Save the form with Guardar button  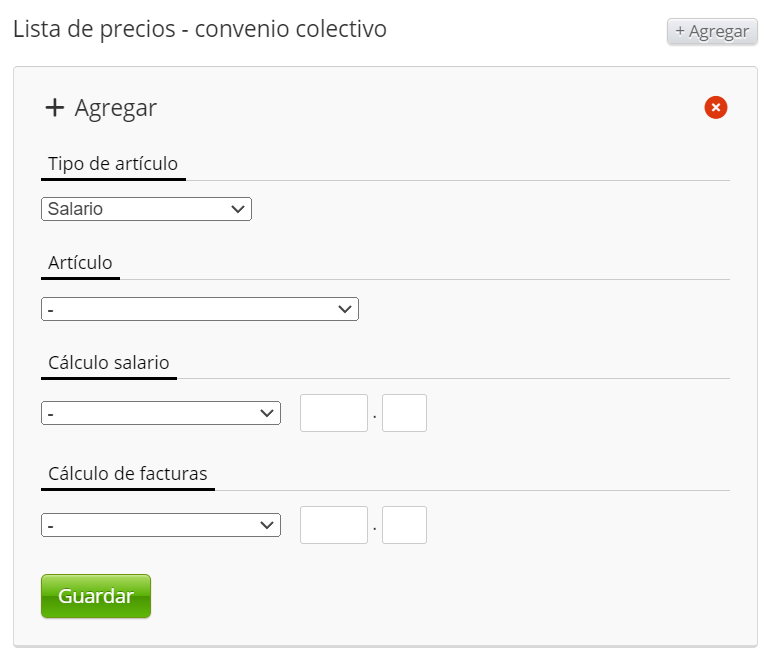pos(95,596)
